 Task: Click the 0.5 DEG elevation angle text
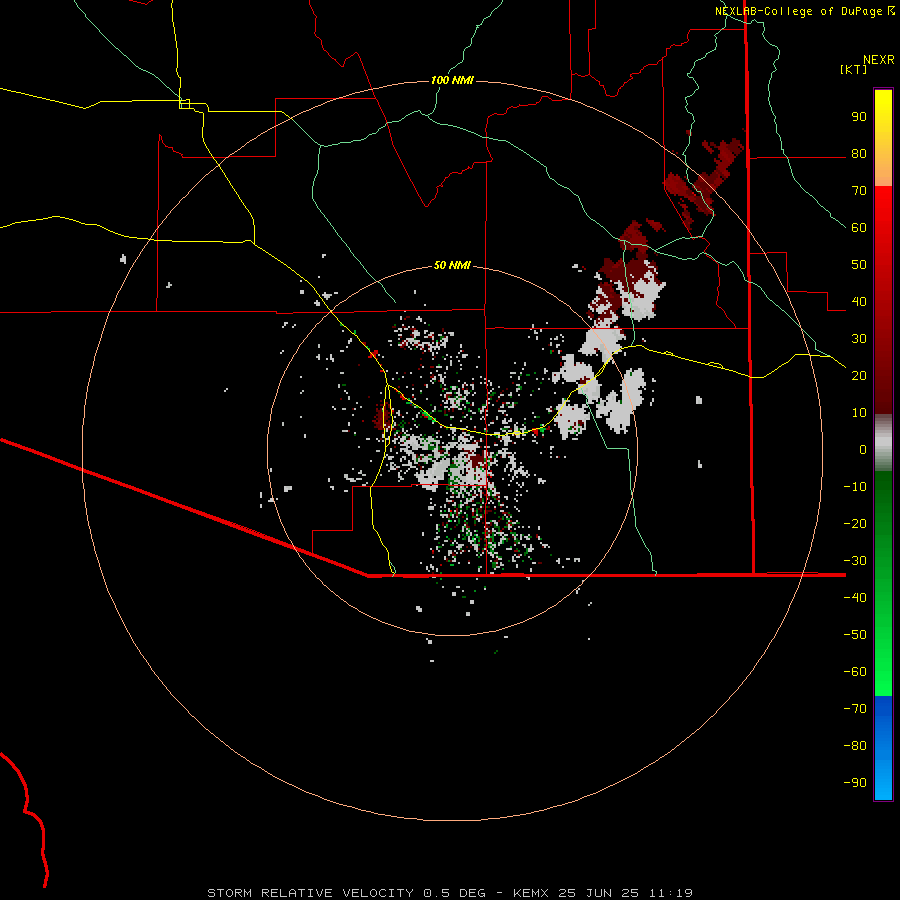pyautogui.click(x=454, y=893)
